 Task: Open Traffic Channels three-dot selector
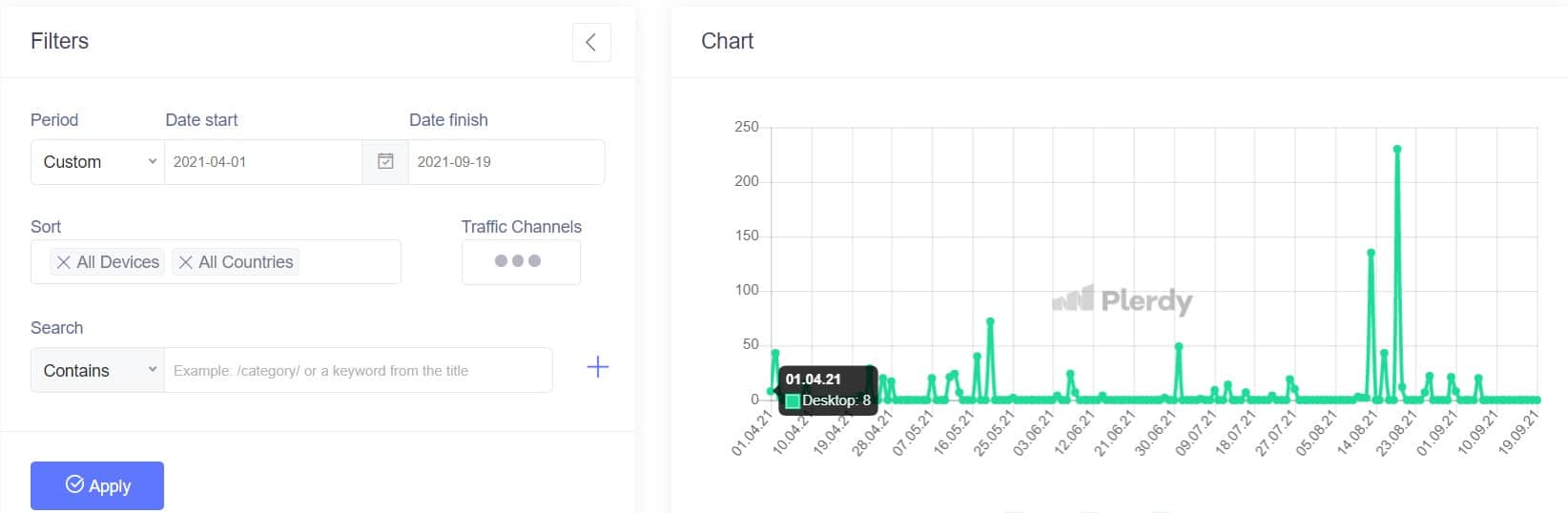coord(520,261)
